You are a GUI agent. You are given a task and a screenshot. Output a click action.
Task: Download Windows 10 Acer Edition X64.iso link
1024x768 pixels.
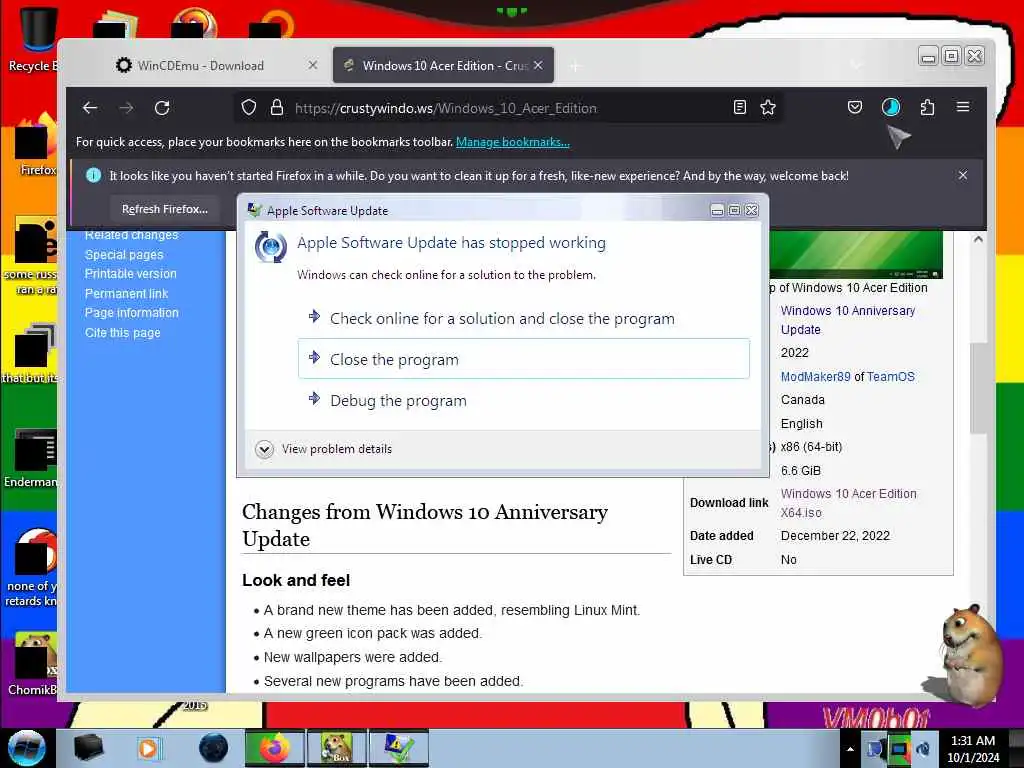pos(848,503)
